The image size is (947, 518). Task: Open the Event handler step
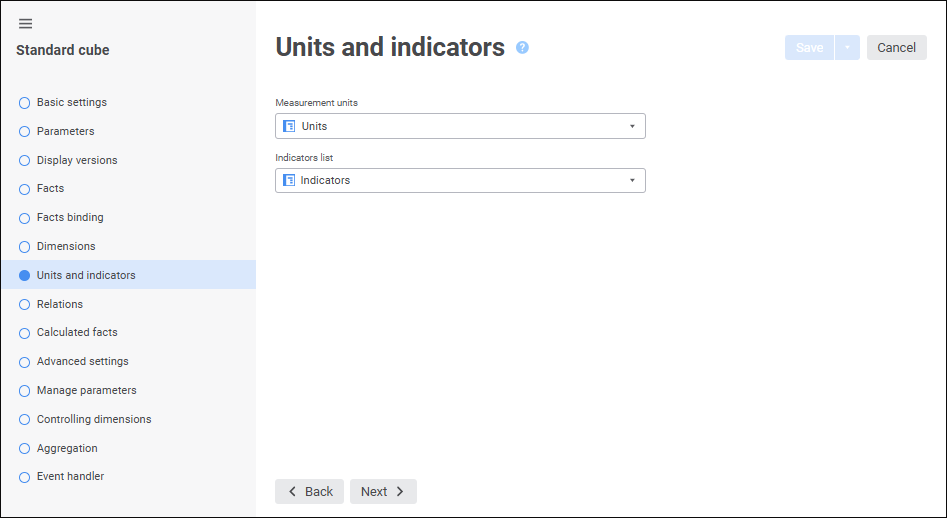[x=70, y=476]
